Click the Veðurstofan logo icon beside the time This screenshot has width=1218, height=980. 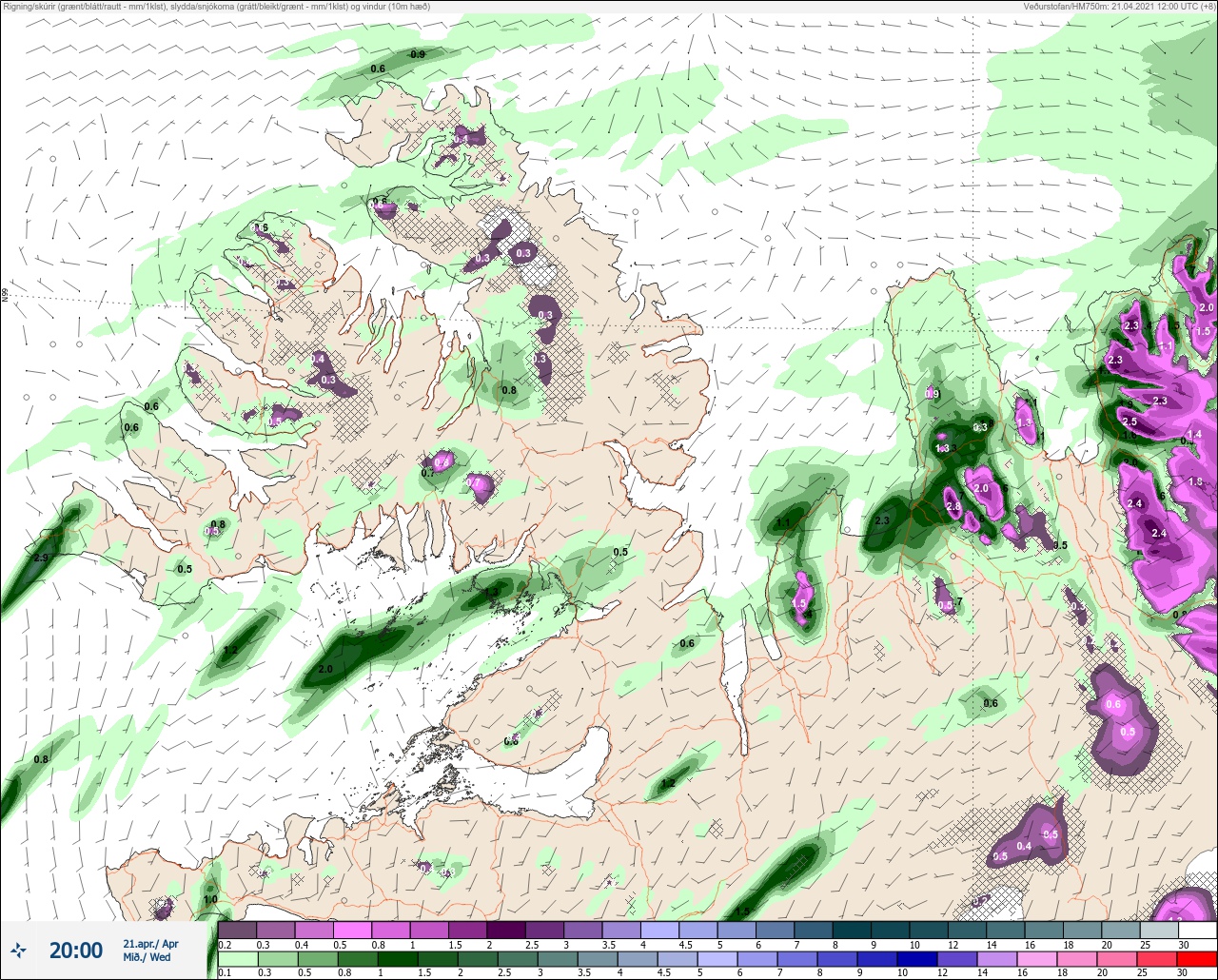(19, 950)
